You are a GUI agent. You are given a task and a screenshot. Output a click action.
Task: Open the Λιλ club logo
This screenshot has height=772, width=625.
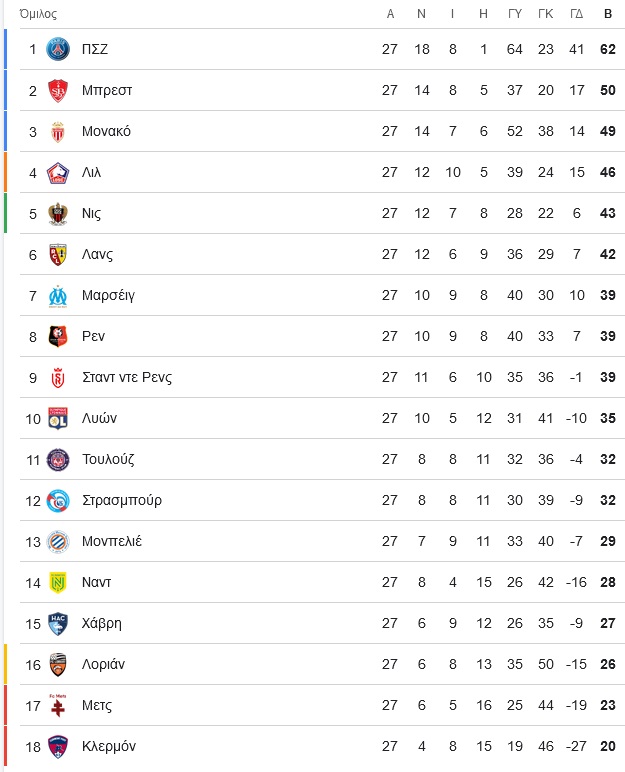[x=58, y=173]
